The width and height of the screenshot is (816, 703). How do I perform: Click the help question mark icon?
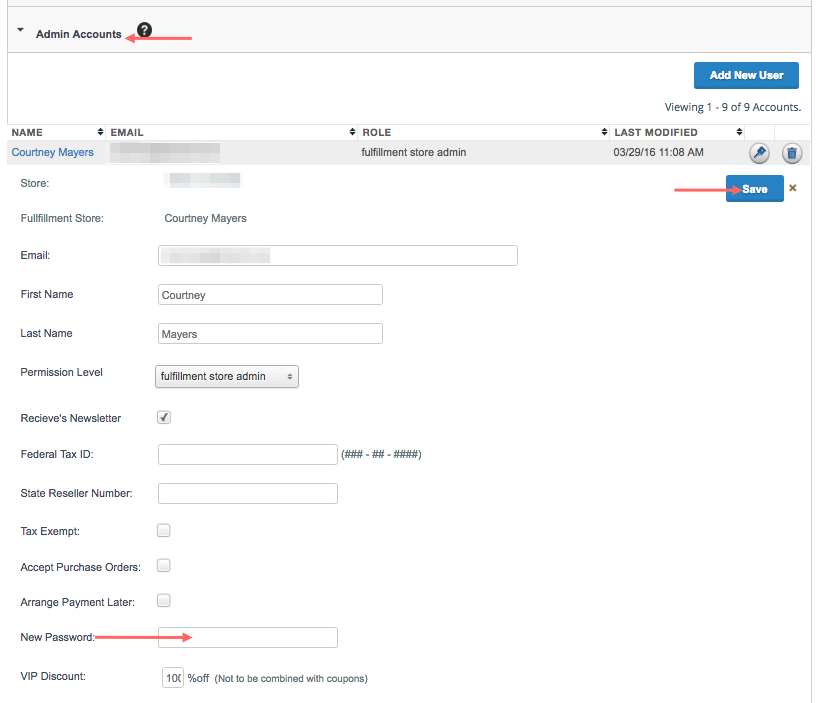click(x=144, y=30)
